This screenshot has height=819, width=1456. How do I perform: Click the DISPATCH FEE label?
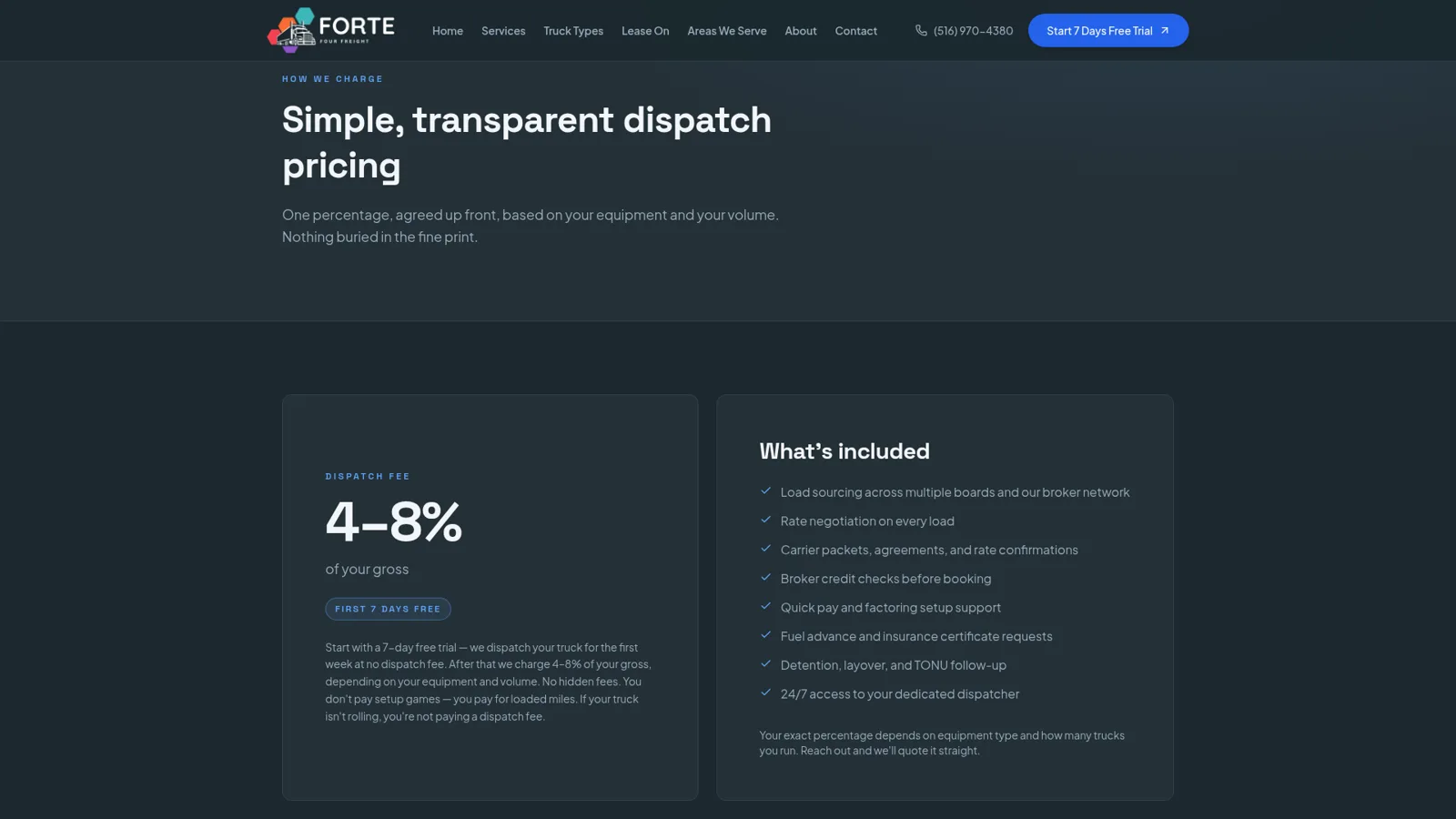(x=368, y=476)
